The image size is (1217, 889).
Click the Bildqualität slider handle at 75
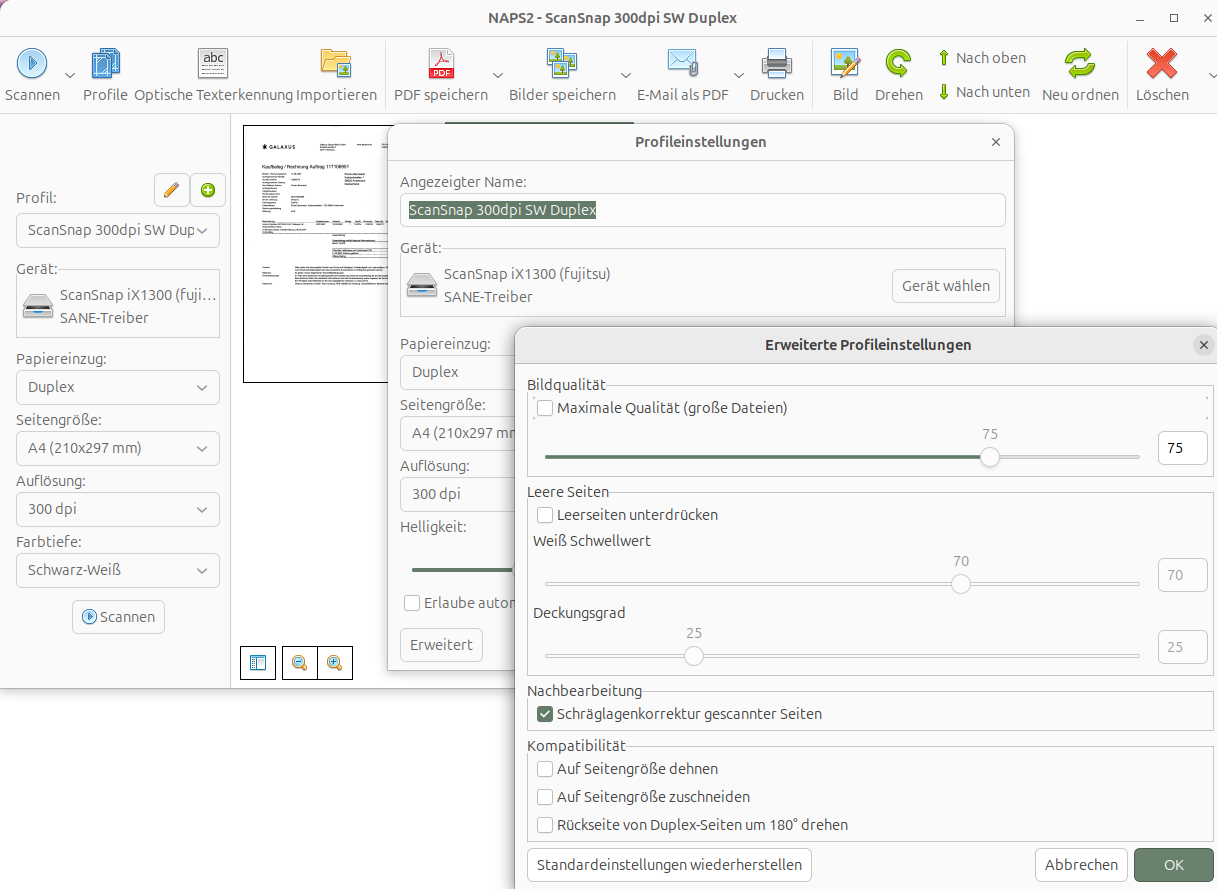tap(989, 457)
